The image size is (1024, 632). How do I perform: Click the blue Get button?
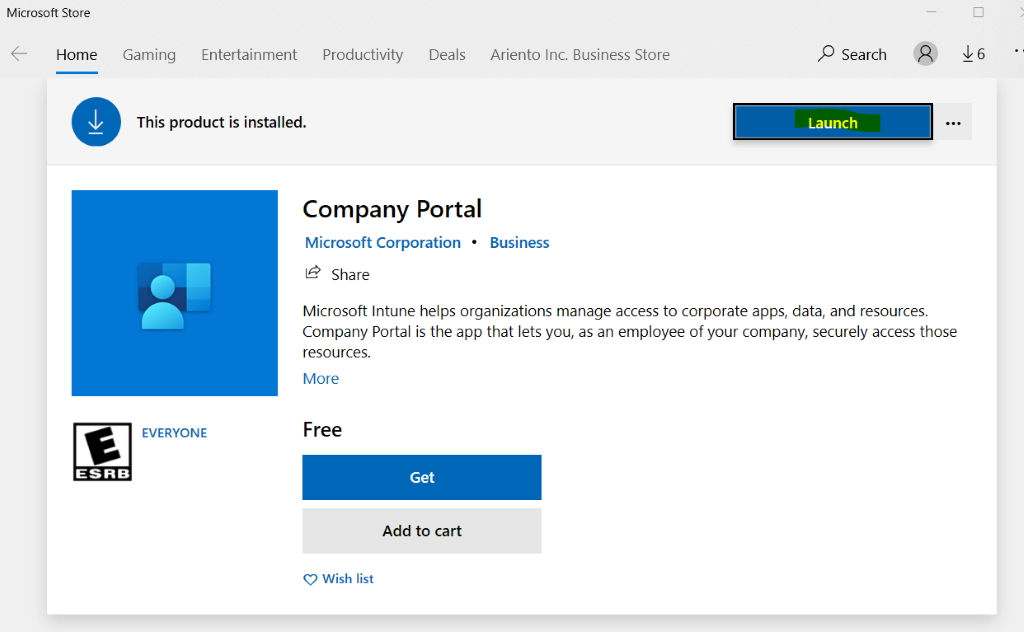coord(422,477)
